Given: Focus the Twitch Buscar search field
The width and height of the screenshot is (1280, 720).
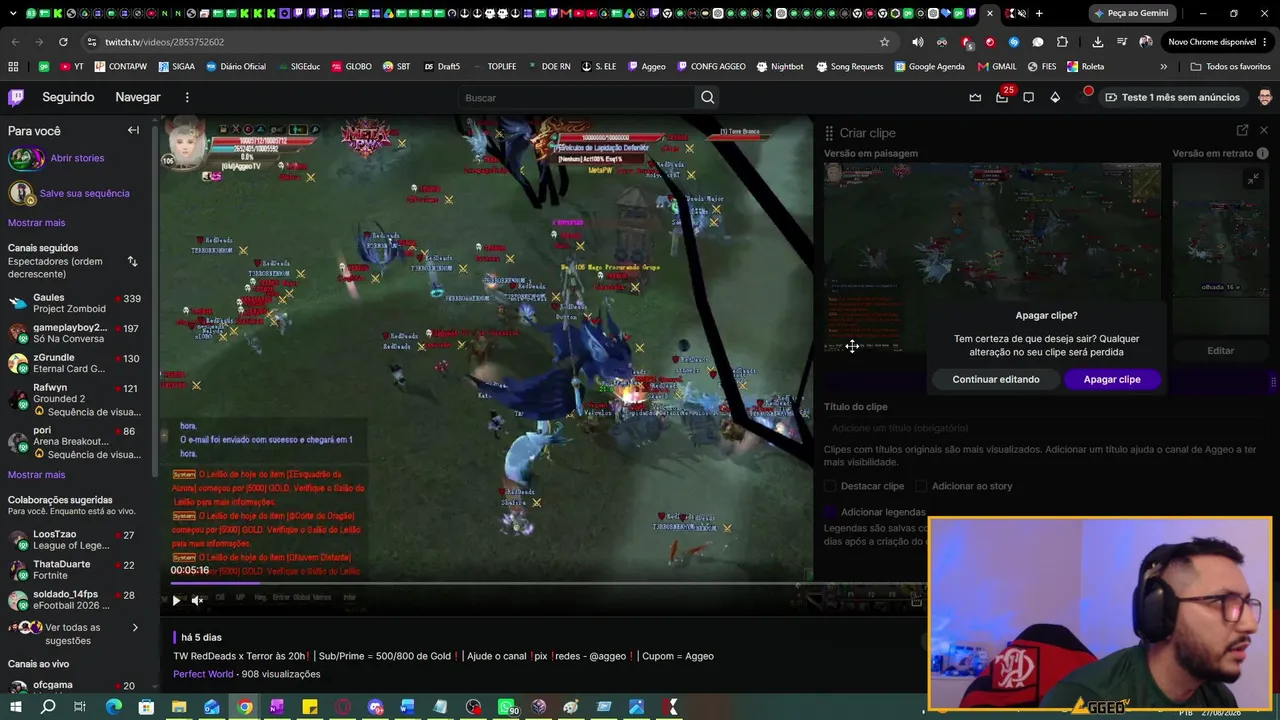Looking at the screenshot, I should [x=577, y=97].
